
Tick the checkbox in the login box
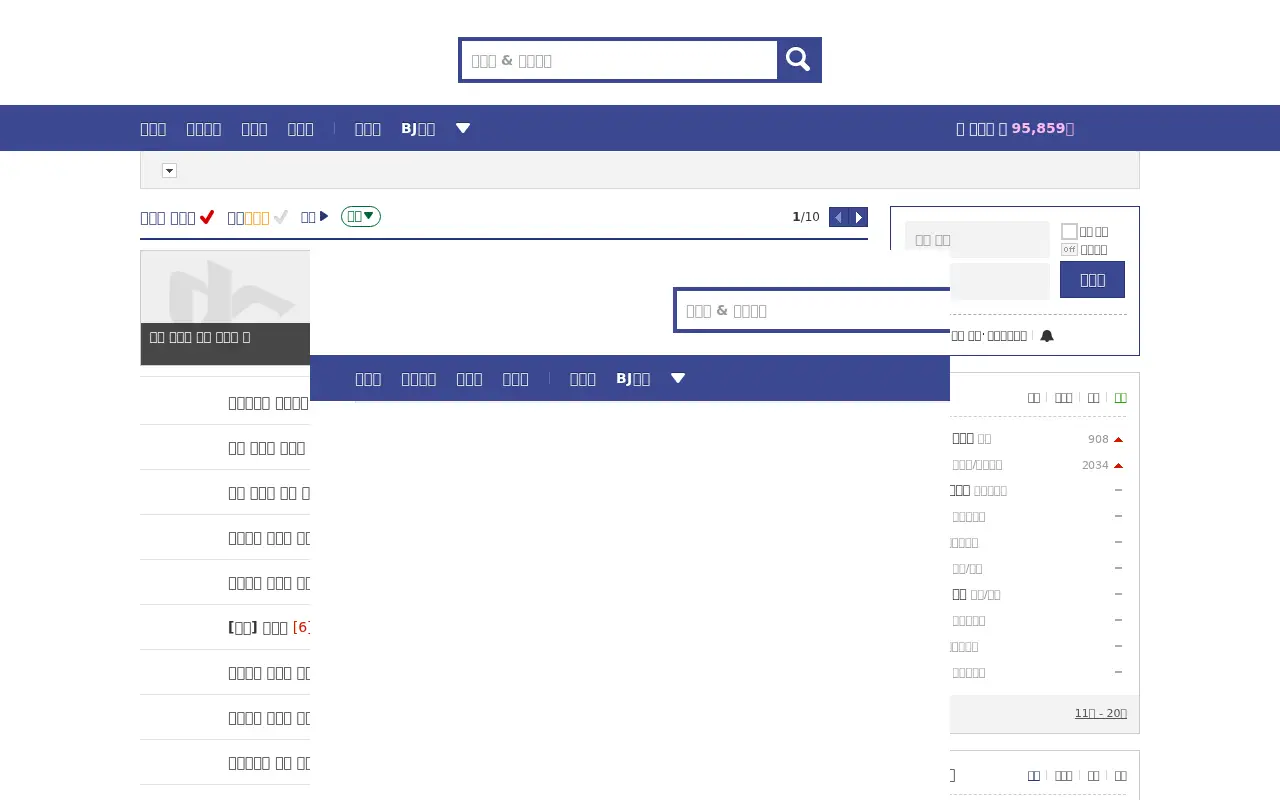[x=1069, y=231]
